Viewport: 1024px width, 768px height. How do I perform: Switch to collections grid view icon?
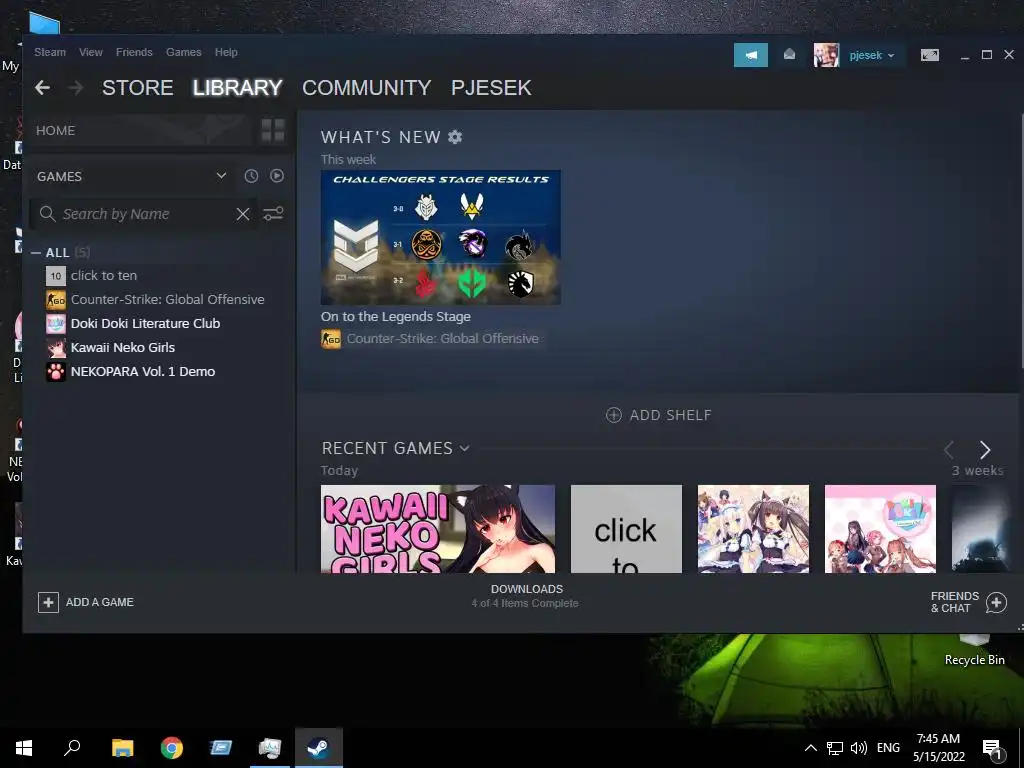(x=273, y=131)
